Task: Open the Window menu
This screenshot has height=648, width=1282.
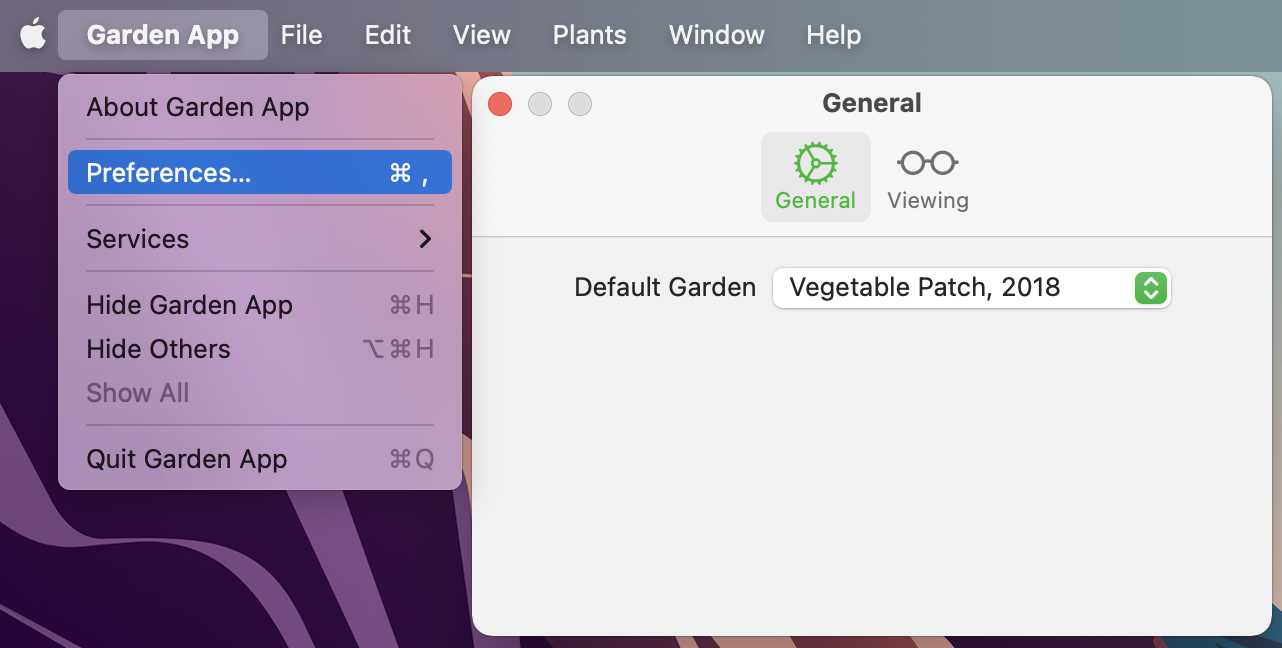Action: pos(716,35)
